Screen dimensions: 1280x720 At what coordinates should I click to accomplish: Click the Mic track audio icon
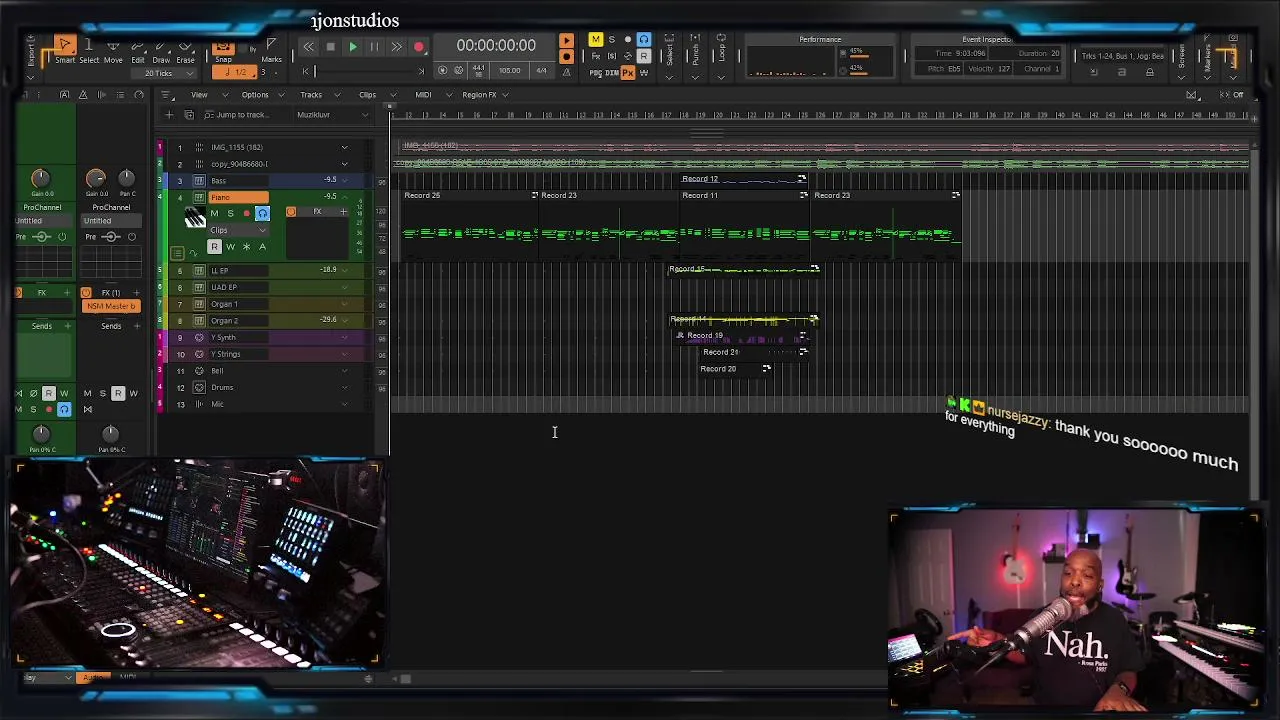pyautogui.click(x=199, y=405)
